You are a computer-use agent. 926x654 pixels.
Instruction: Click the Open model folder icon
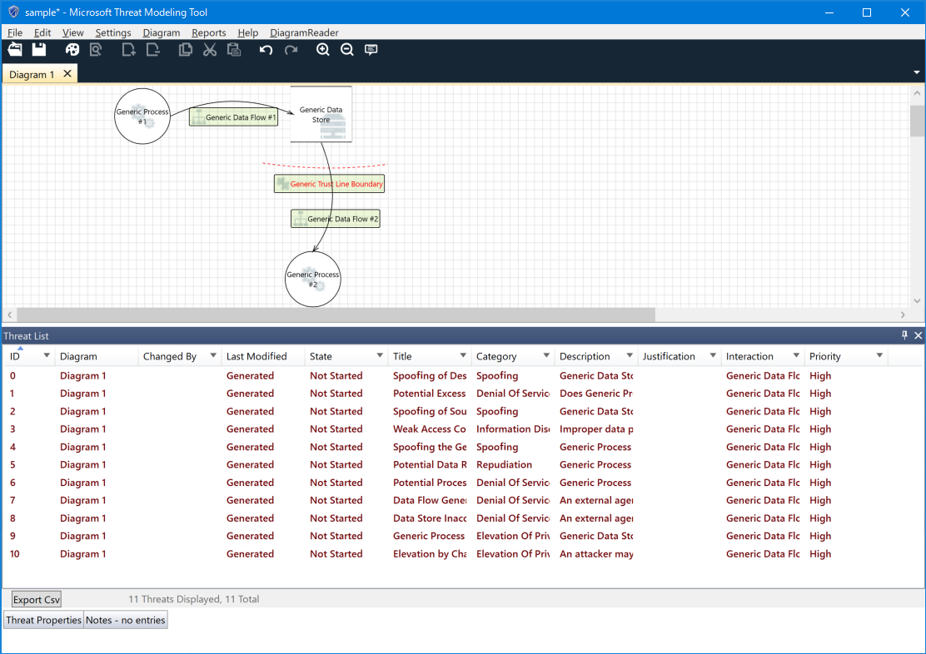[x=15, y=50]
